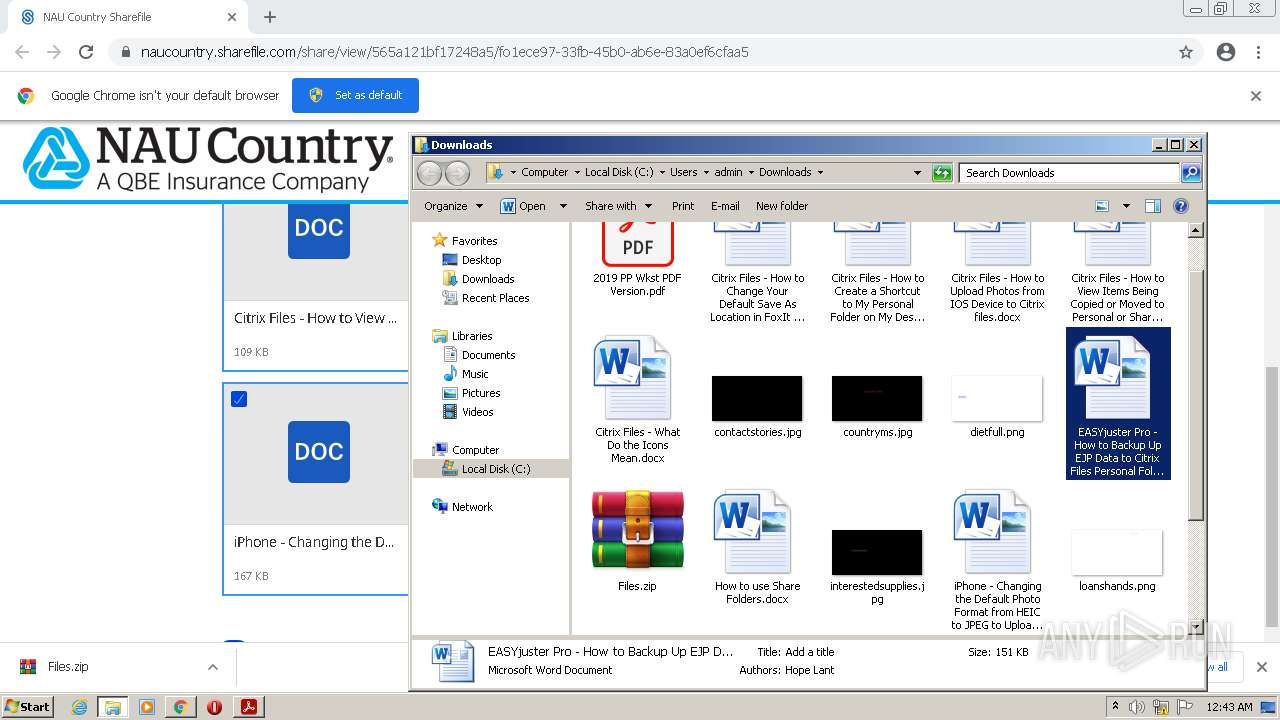1280x720 pixels.
Task: Expand the address bar previous locations dropdown
Action: point(917,173)
